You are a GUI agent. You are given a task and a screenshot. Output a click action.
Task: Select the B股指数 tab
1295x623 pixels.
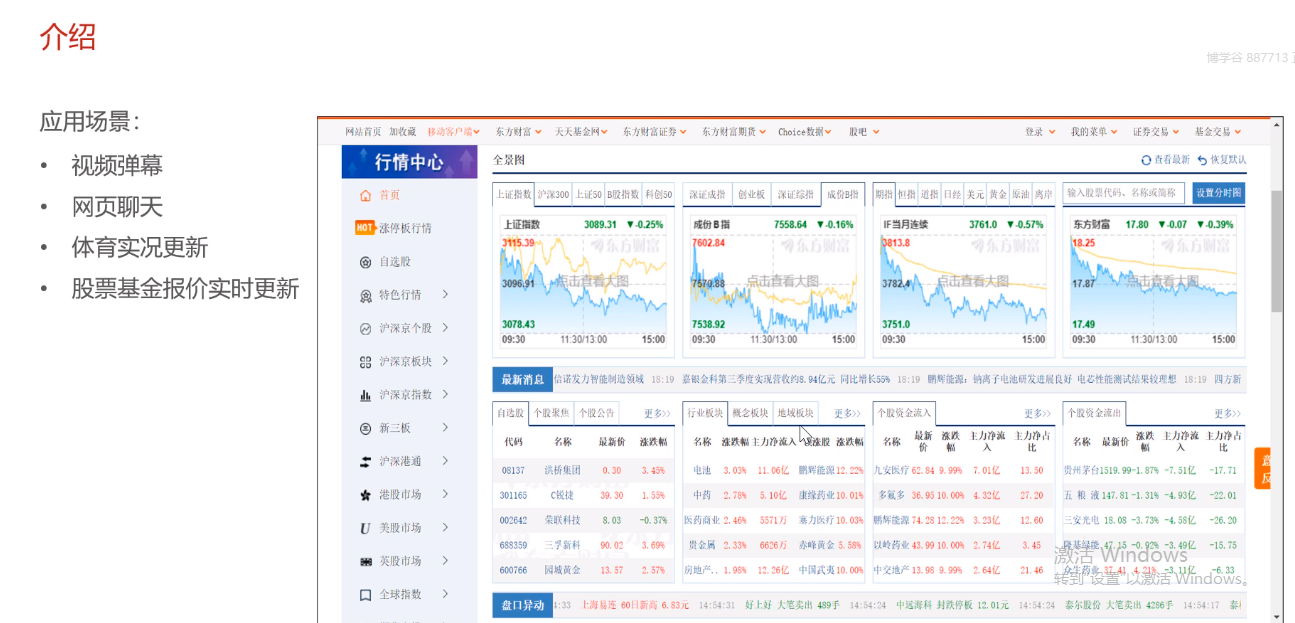tap(623, 194)
